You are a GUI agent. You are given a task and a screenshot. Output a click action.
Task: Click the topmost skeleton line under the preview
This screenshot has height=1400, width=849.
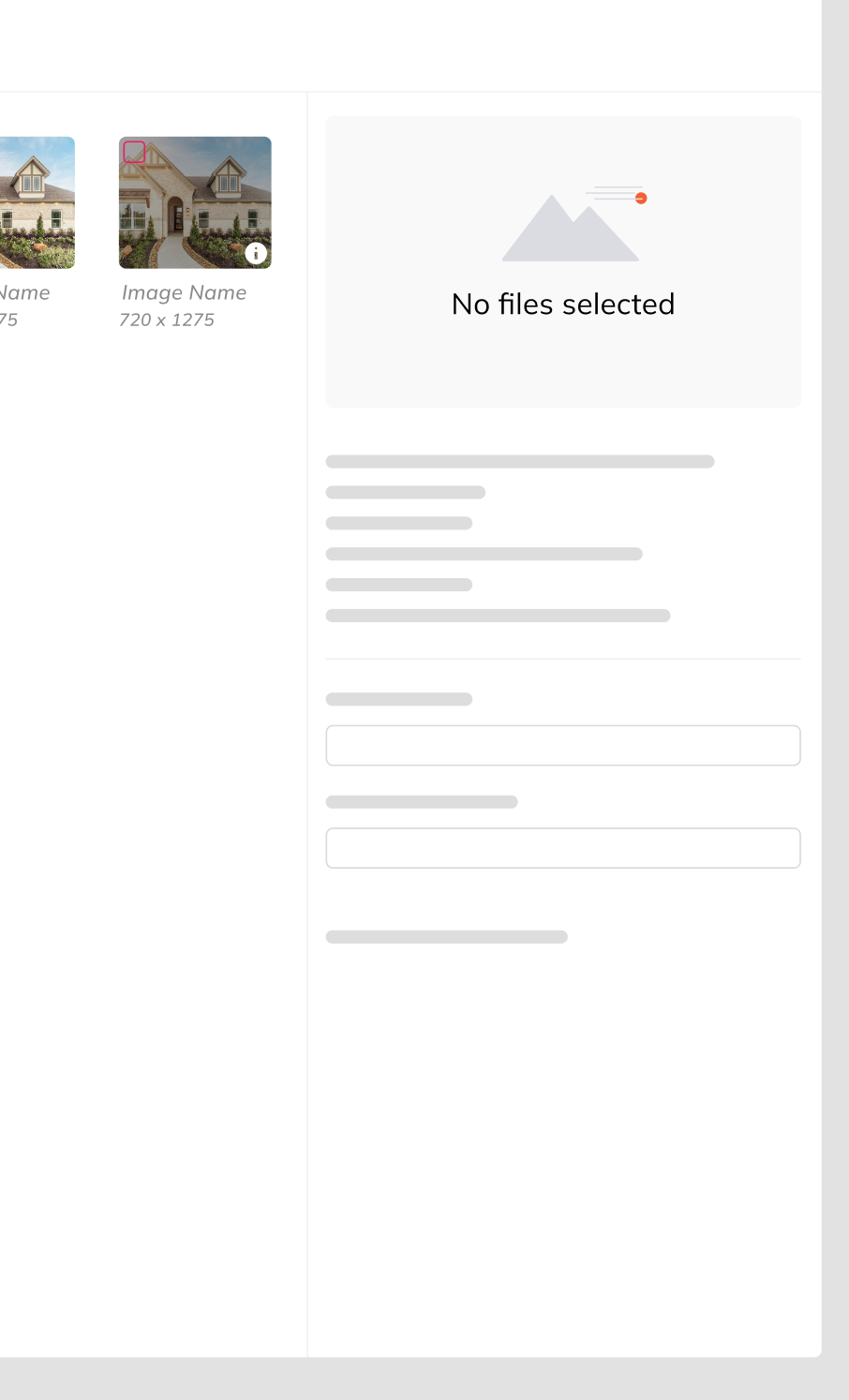[x=520, y=462]
